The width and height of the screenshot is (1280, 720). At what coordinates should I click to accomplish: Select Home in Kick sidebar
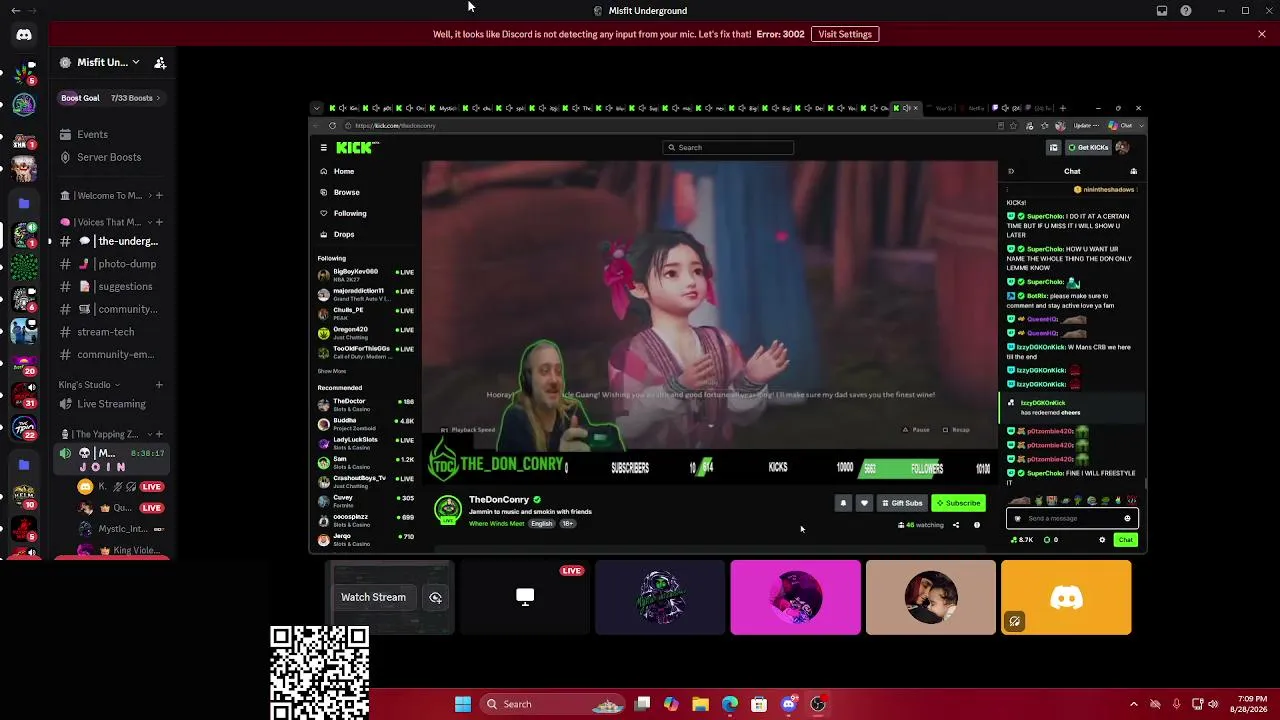click(343, 171)
